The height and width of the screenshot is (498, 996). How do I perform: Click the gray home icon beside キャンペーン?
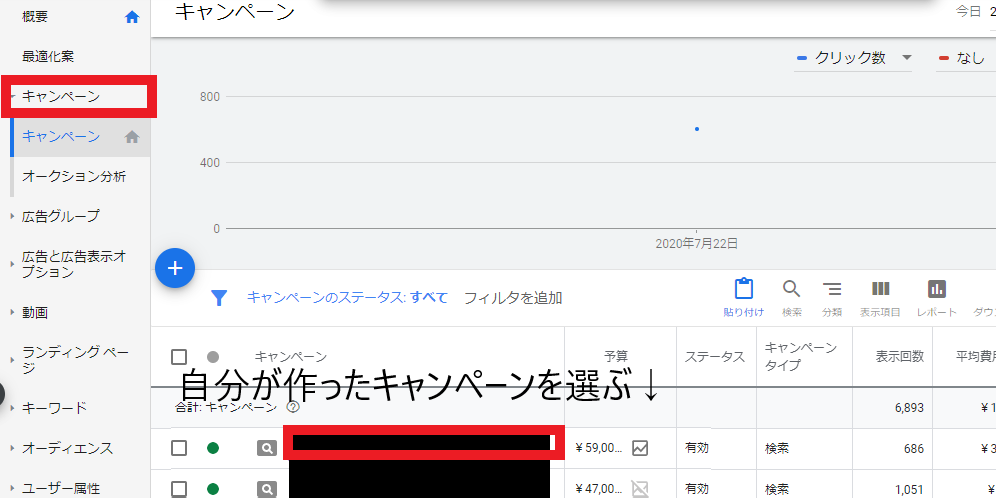[x=132, y=137]
